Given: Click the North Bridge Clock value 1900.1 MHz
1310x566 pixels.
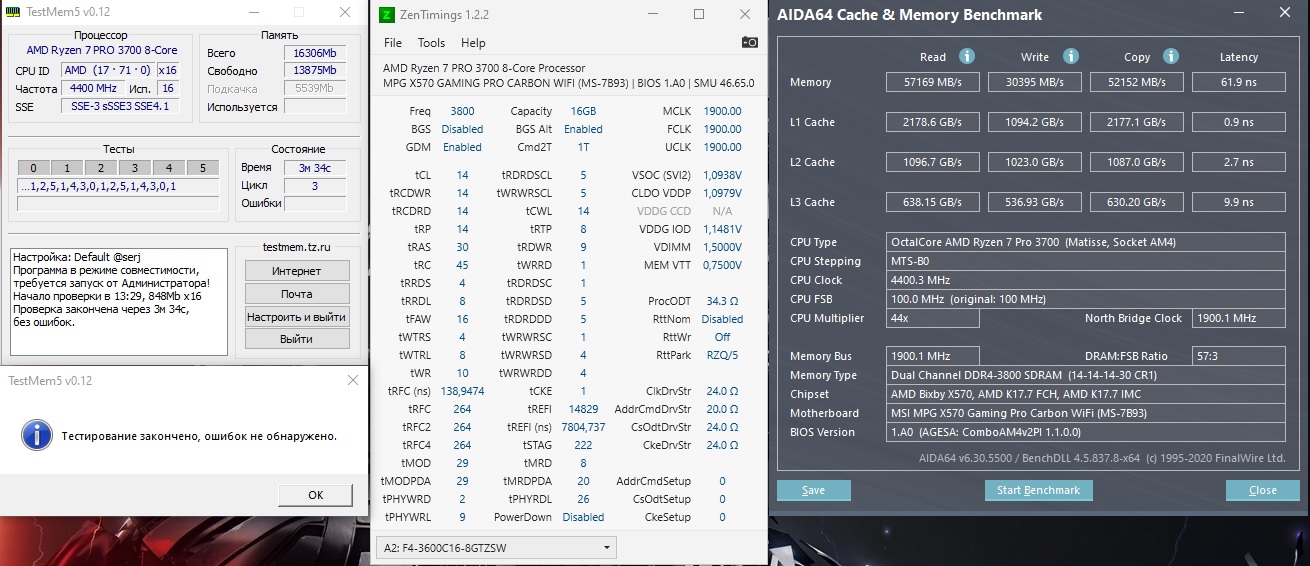Looking at the screenshot, I should pos(1239,318).
